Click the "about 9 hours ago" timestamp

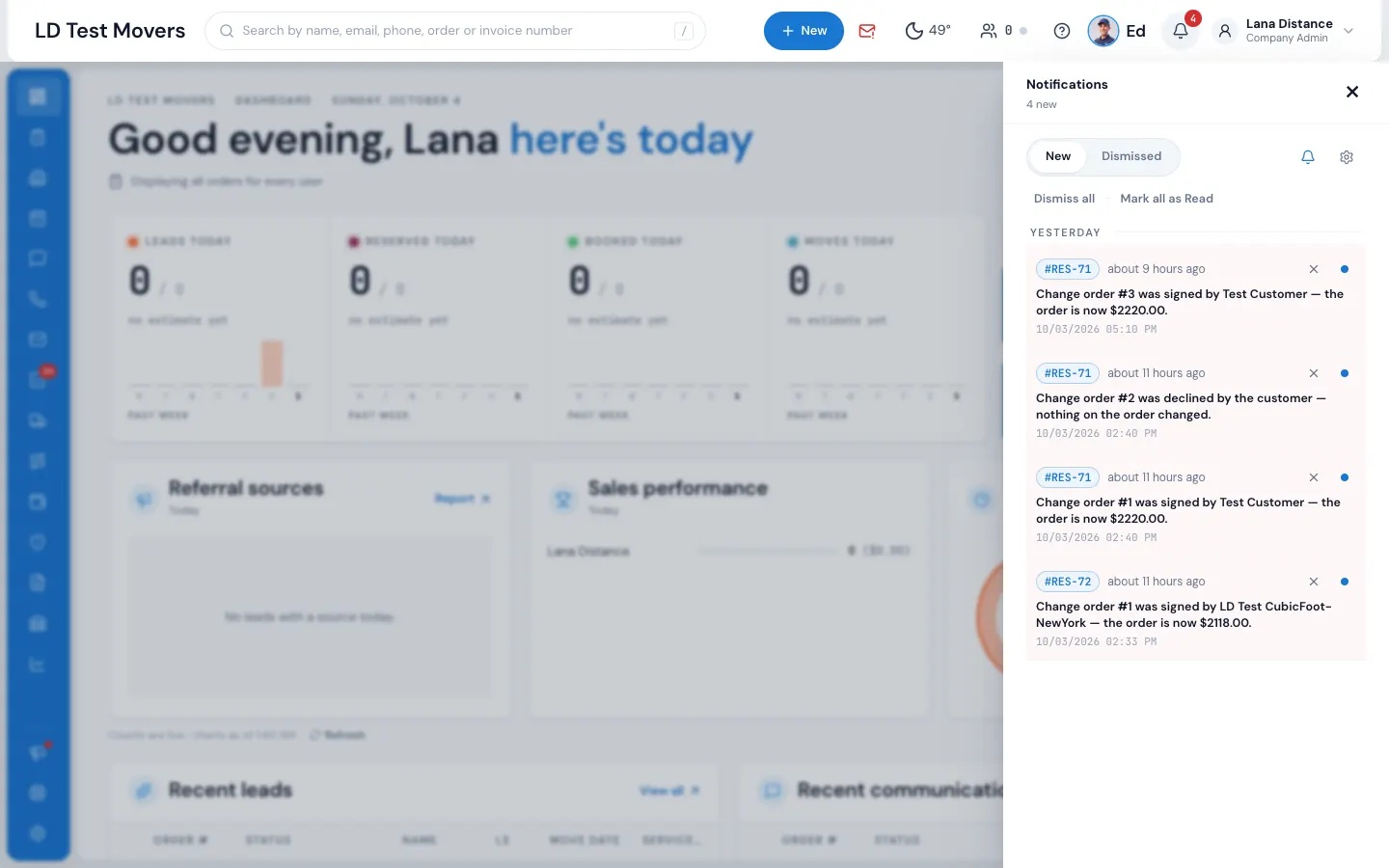(x=1156, y=269)
